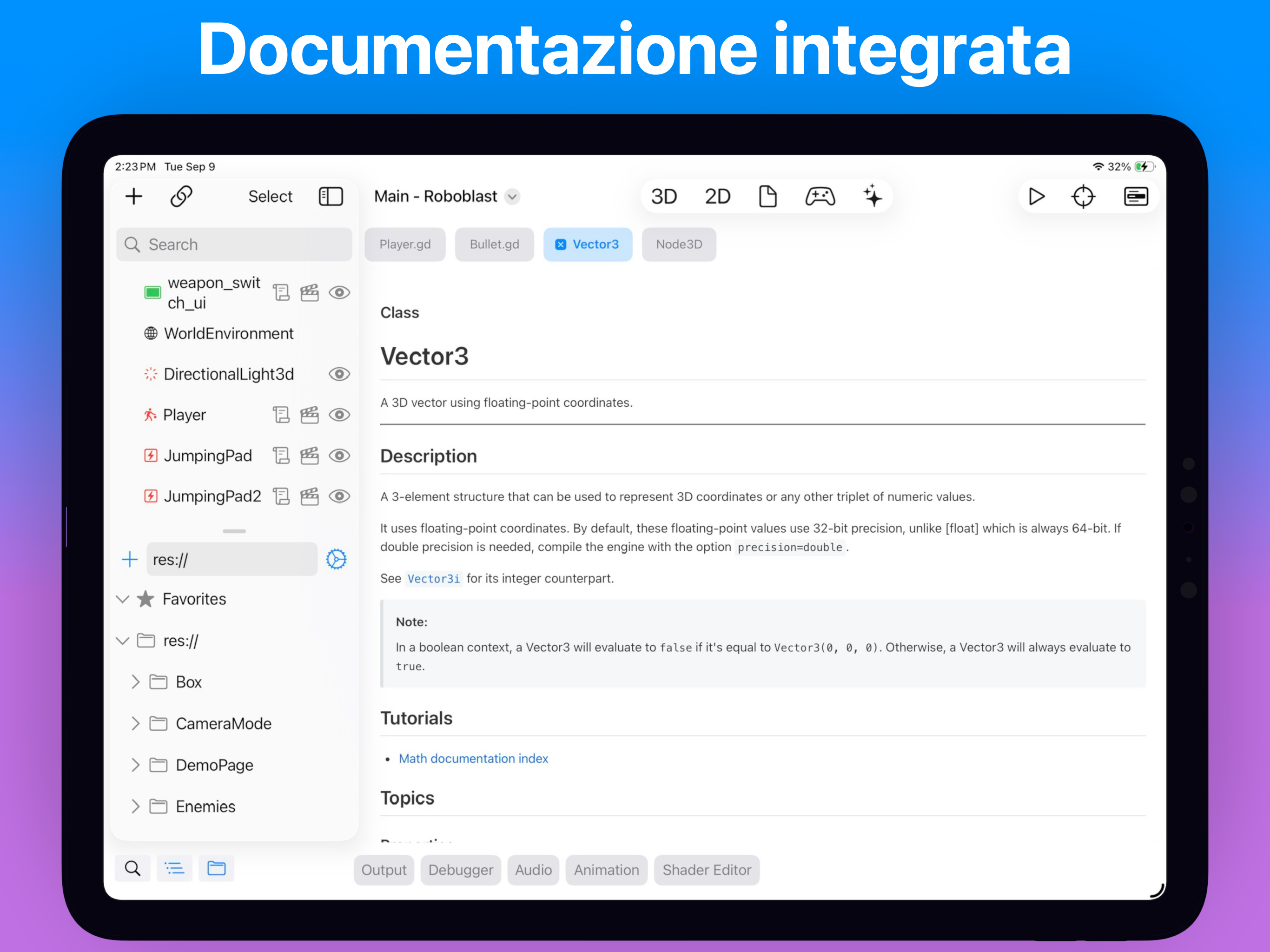The height and width of the screenshot is (952, 1270).
Task: Expand the CameraMode folder
Action: (x=135, y=723)
